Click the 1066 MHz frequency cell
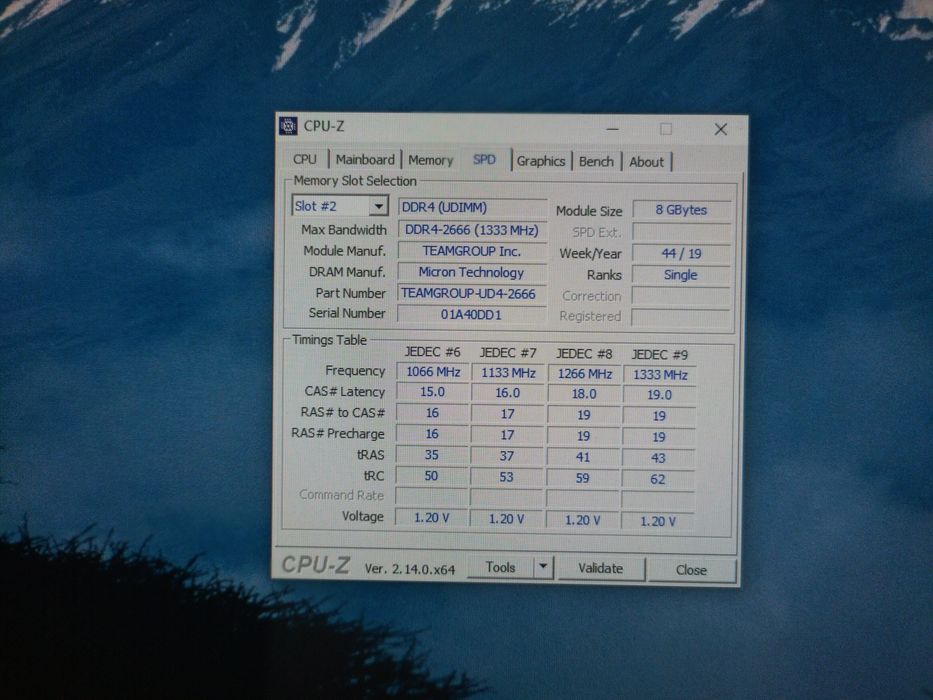This screenshot has height=700, width=933. pyautogui.click(x=433, y=372)
